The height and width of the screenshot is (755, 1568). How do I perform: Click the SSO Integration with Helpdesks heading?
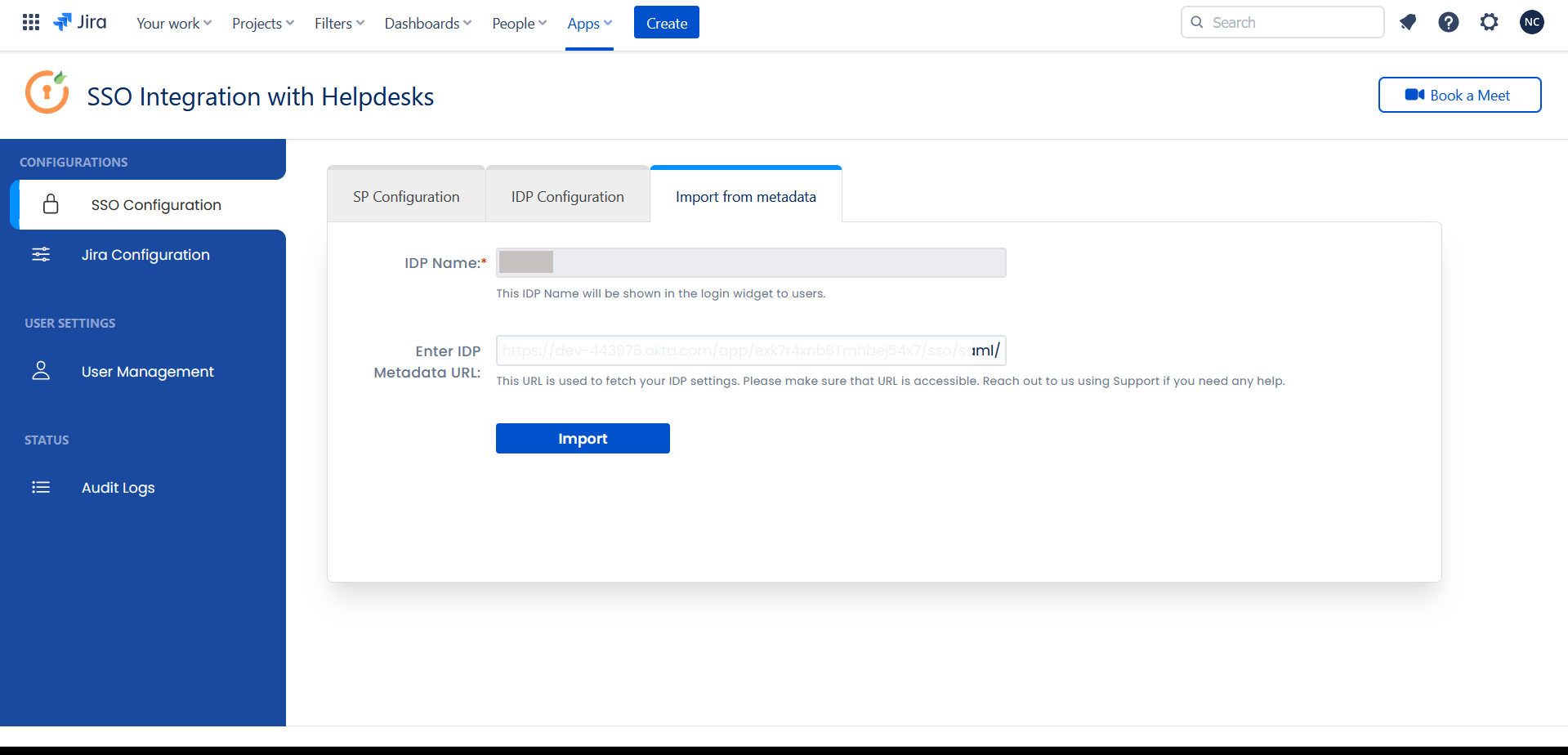pyautogui.click(x=261, y=96)
